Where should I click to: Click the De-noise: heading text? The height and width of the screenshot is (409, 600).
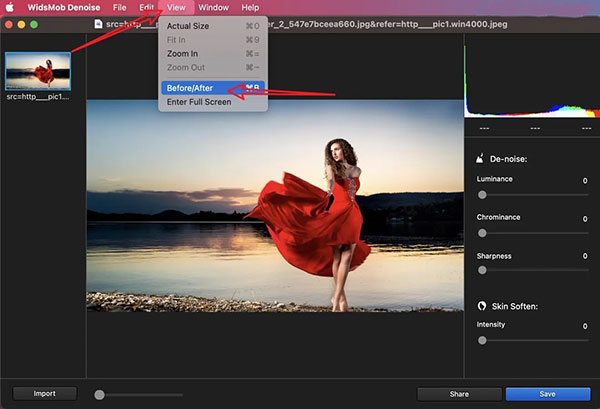coord(509,159)
